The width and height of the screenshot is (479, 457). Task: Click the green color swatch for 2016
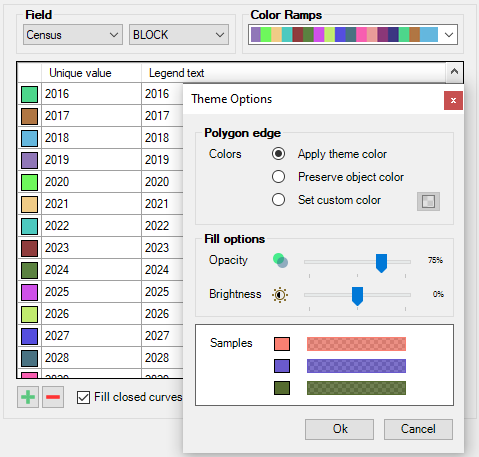coord(29,94)
